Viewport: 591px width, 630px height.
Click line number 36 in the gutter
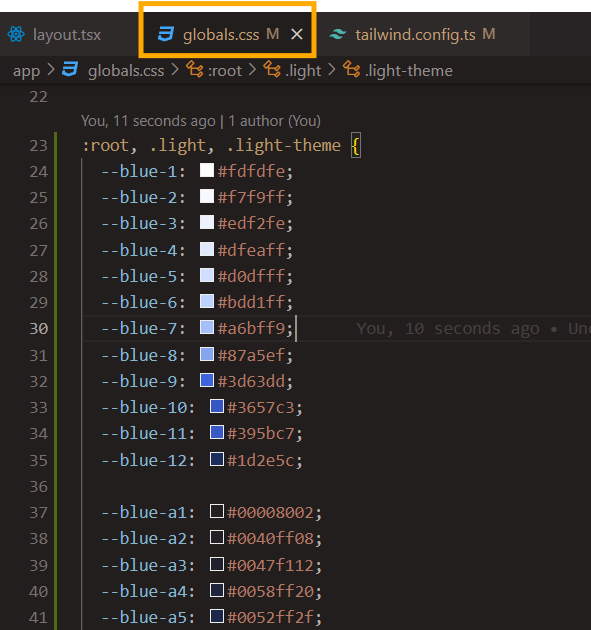(39, 487)
